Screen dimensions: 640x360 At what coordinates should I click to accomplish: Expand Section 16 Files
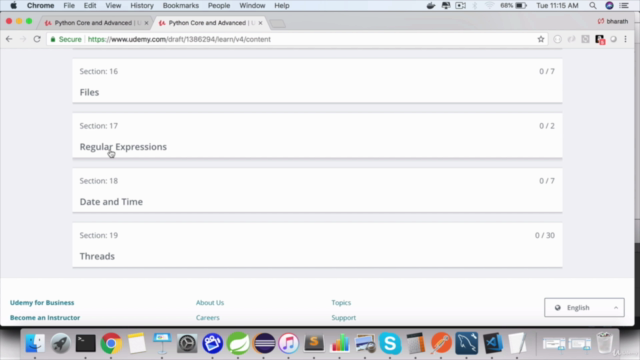(317, 81)
